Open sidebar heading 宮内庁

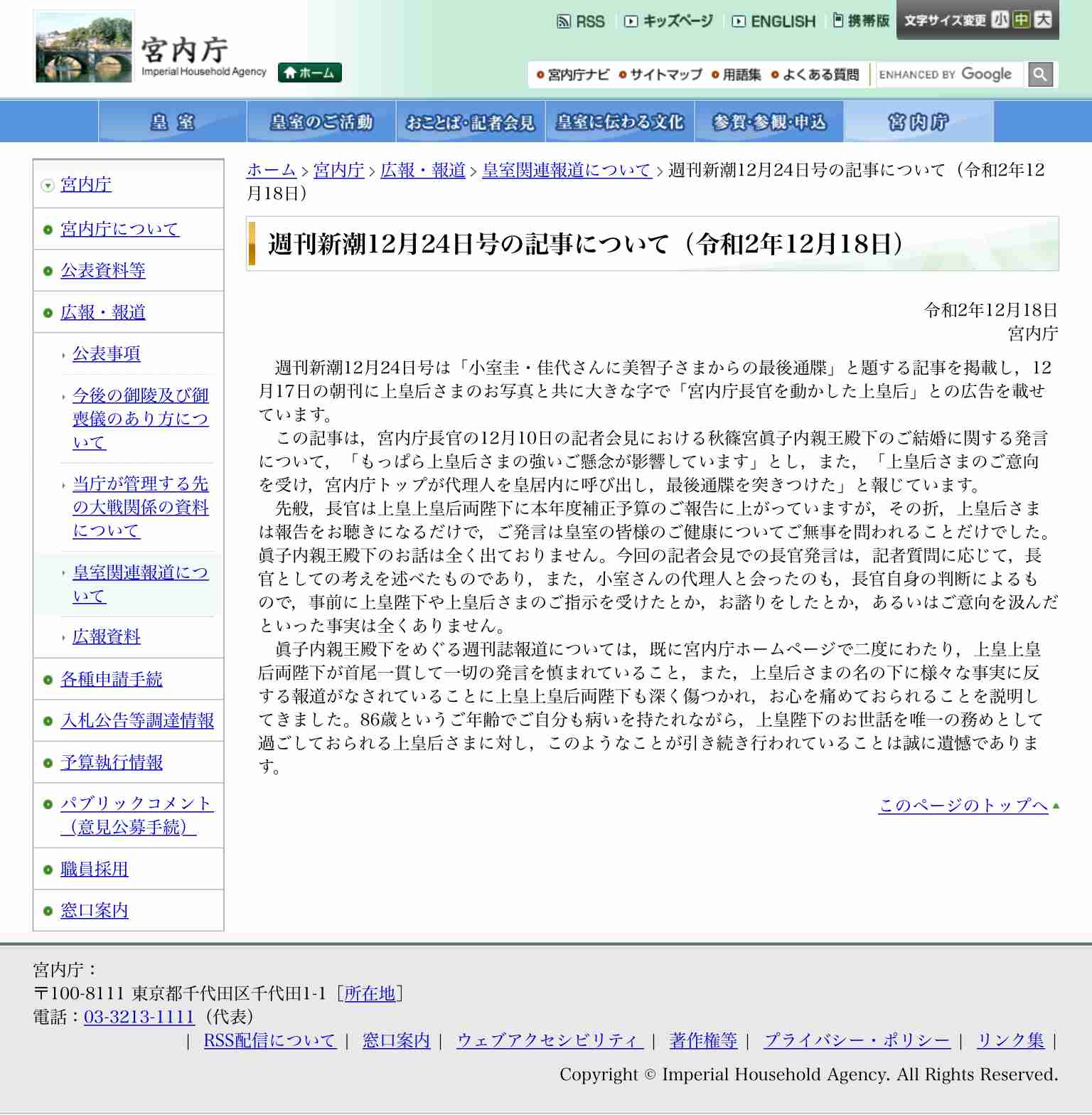tap(86, 184)
